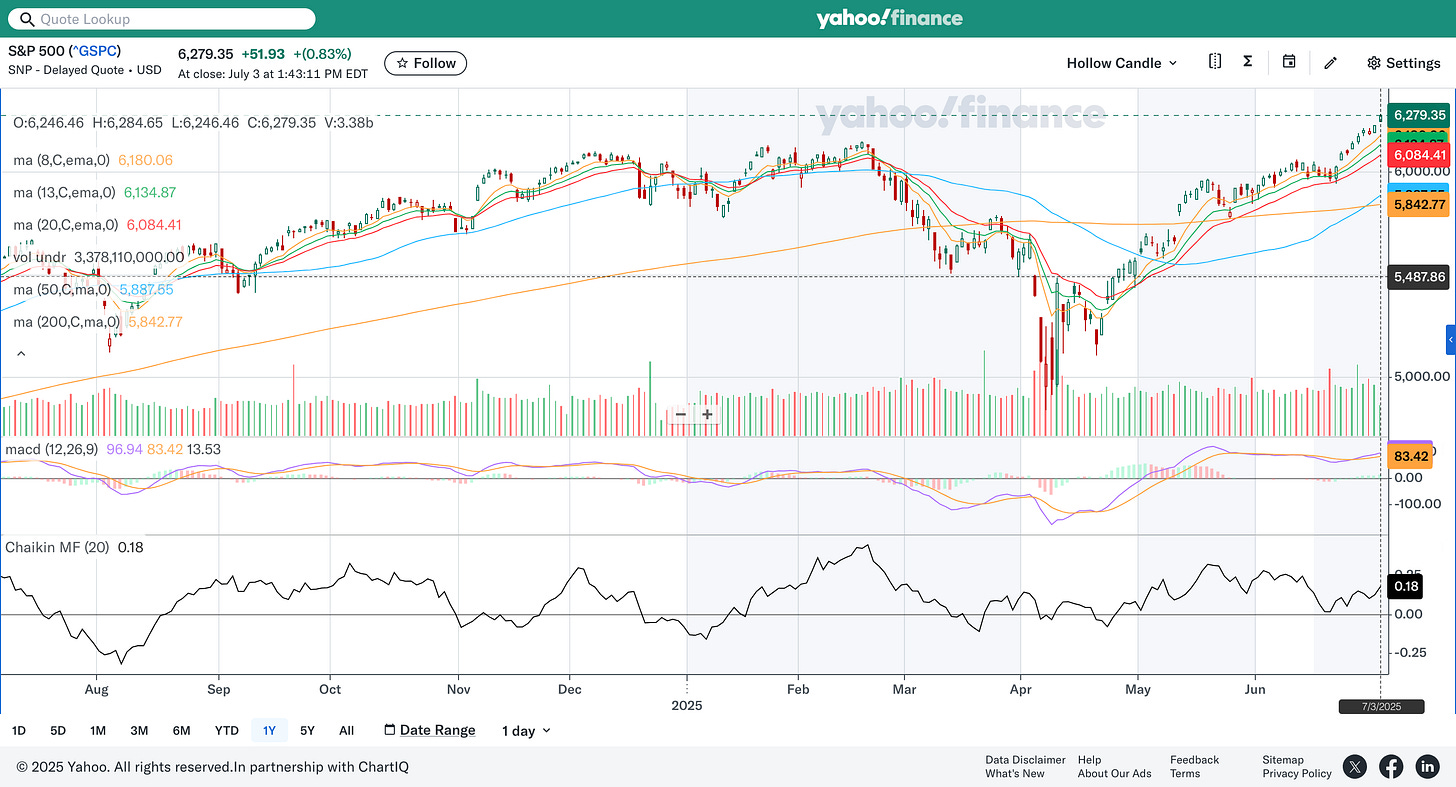The height and width of the screenshot is (787, 1456).
Task: Open the Sigma indicators menu icon
Action: point(1248,62)
